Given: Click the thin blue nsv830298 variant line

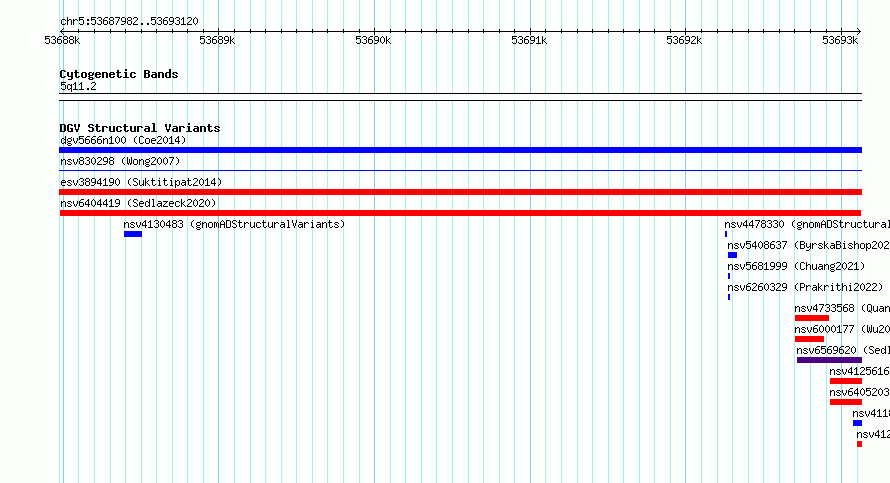Looking at the screenshot, I should pyautogui.click(x=460, y=170).
